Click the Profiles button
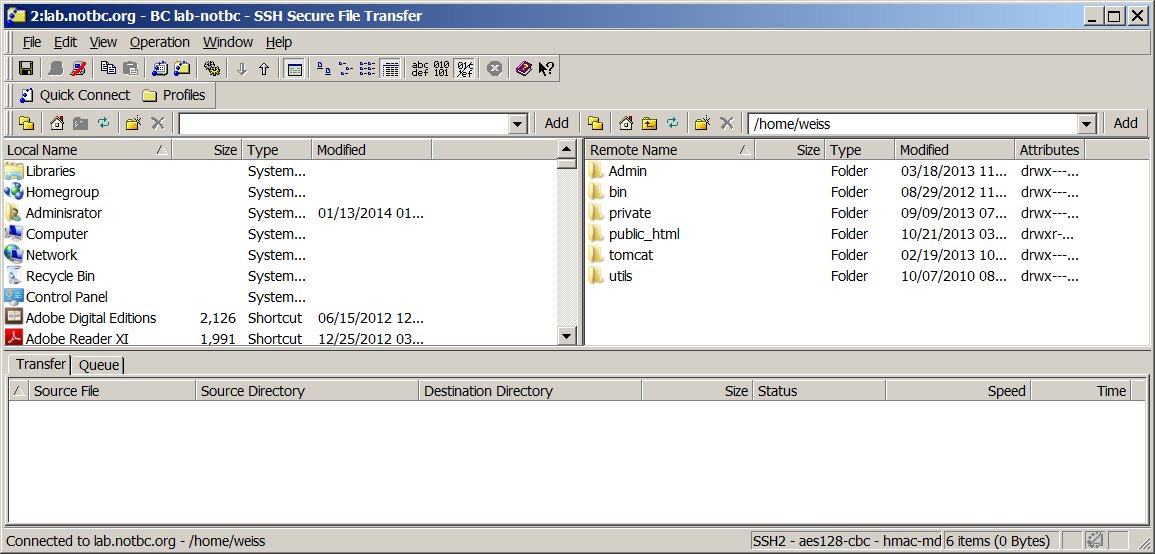This screenshot has height=554, width=1155. pos(174,95)
